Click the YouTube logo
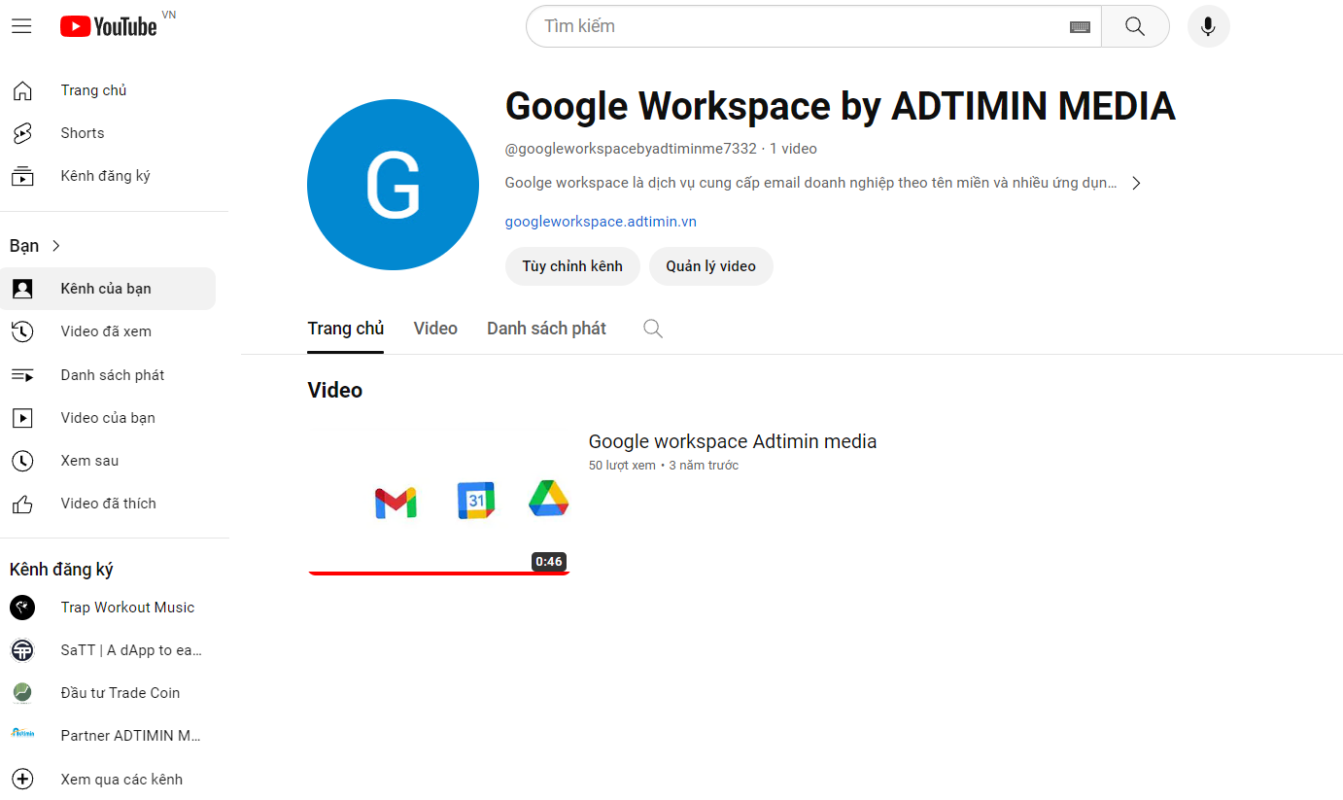Image resolution: width=1343 pixels, height=800 pixels. (108, 26)
